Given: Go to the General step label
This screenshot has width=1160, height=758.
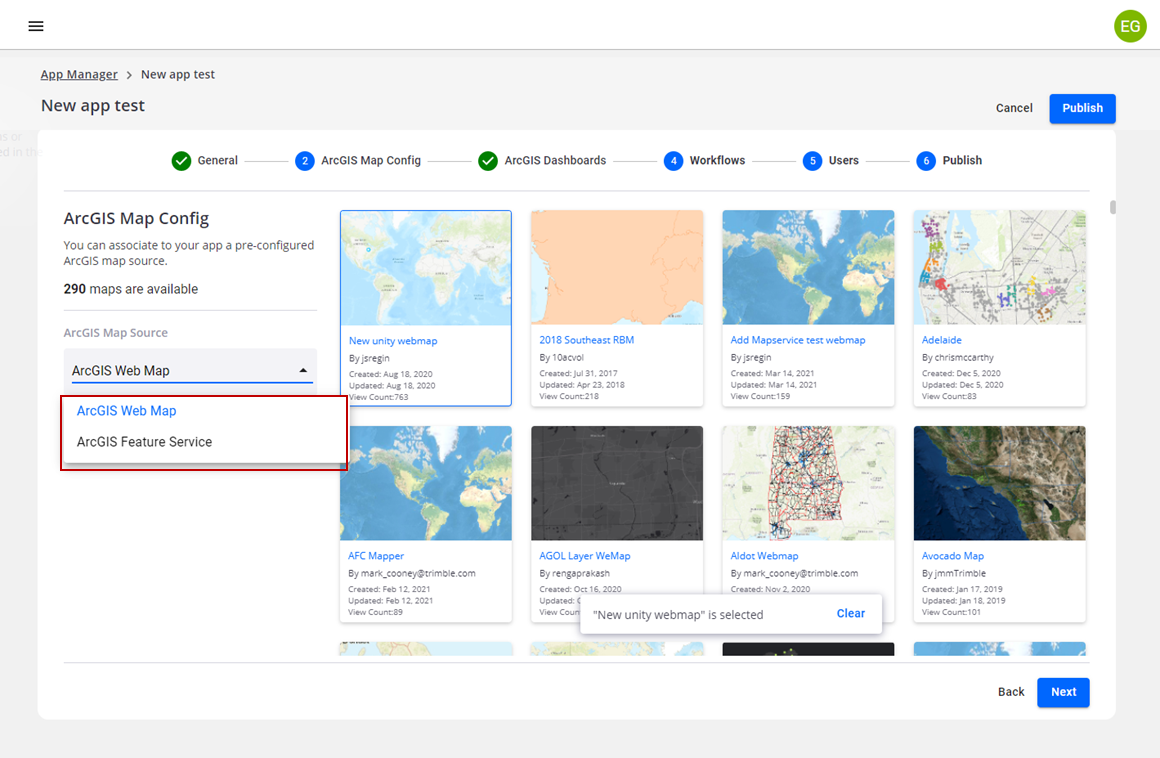Looking at the screenshot, I should pyautogui.click(x=218, y=160).
